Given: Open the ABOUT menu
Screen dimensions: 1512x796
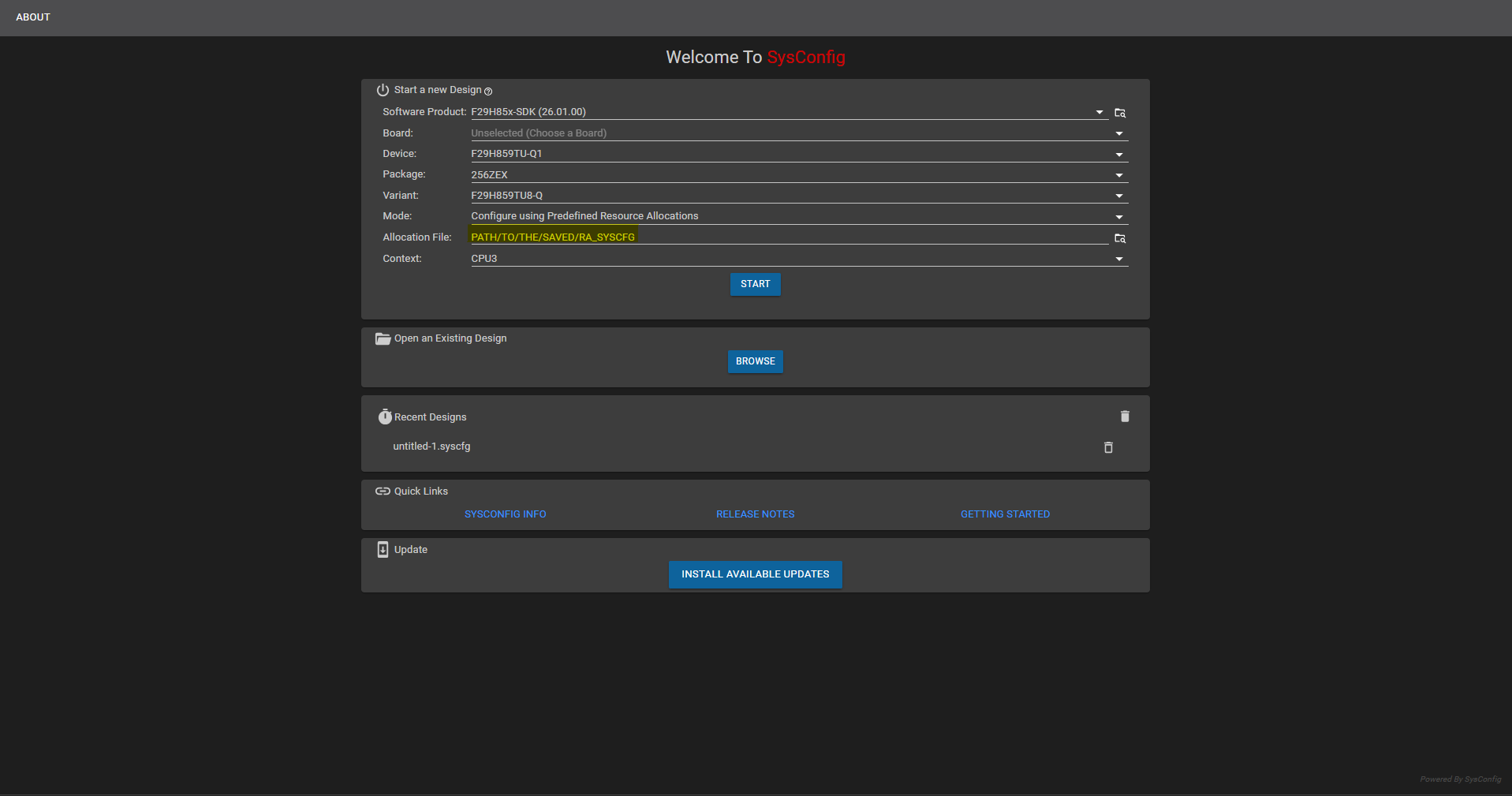Looking at the screenshot, I should click(33, 17).
